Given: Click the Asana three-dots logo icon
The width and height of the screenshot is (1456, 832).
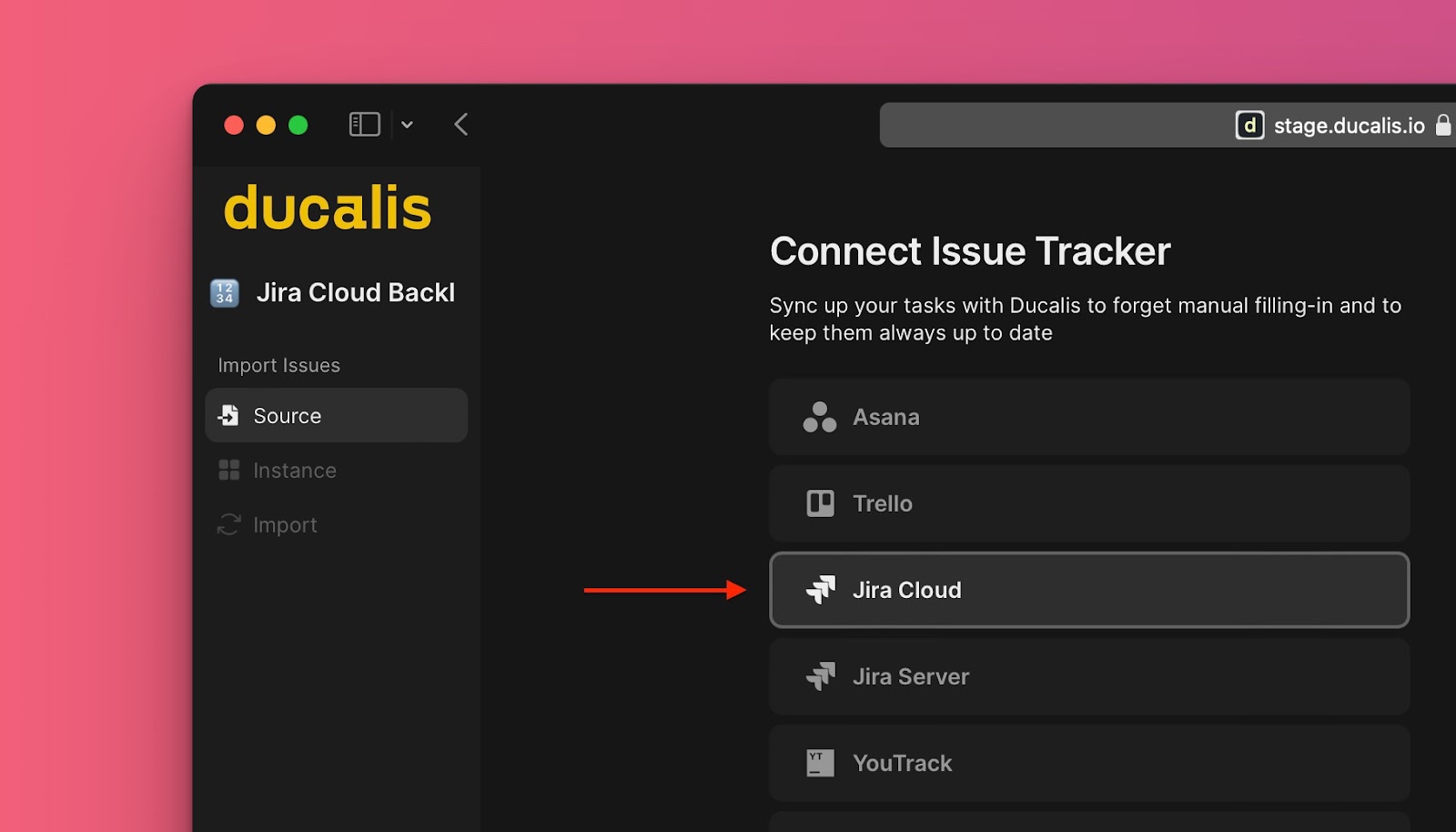Looking at the screenshot, I should pos(820,417).
